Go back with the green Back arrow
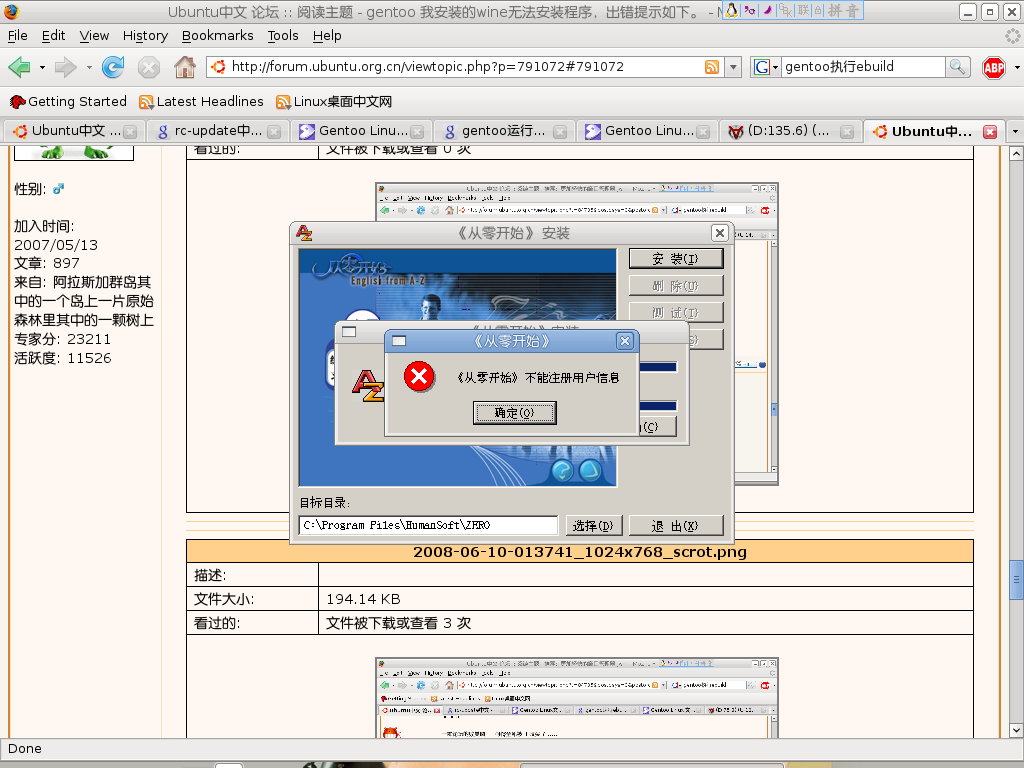This screenshot has height=768, width=1024. [19, 67]
